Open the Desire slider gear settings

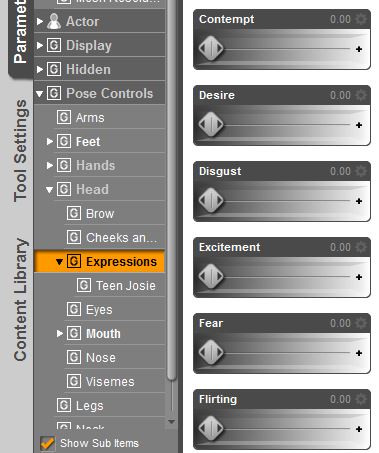tap(361, 95)
